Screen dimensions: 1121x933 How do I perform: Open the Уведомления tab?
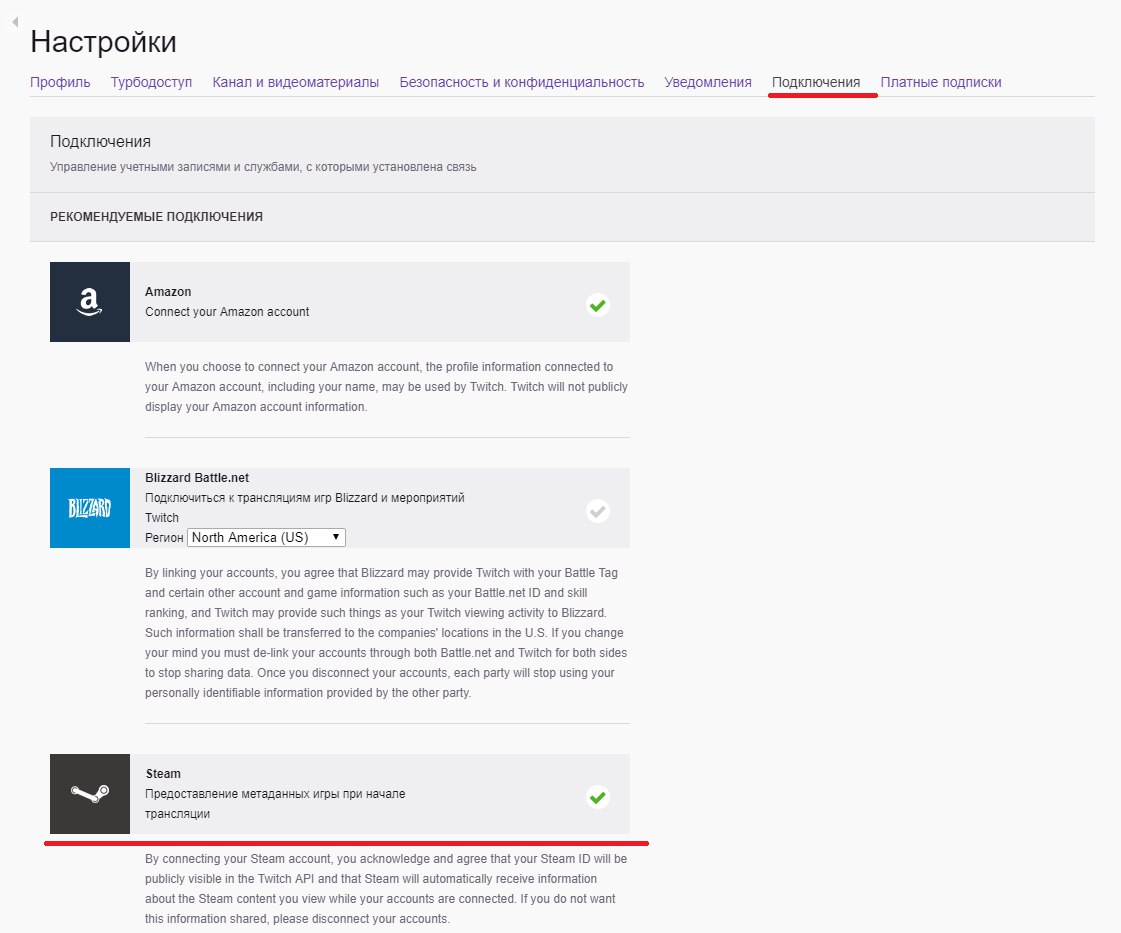[x=707, y=82]
